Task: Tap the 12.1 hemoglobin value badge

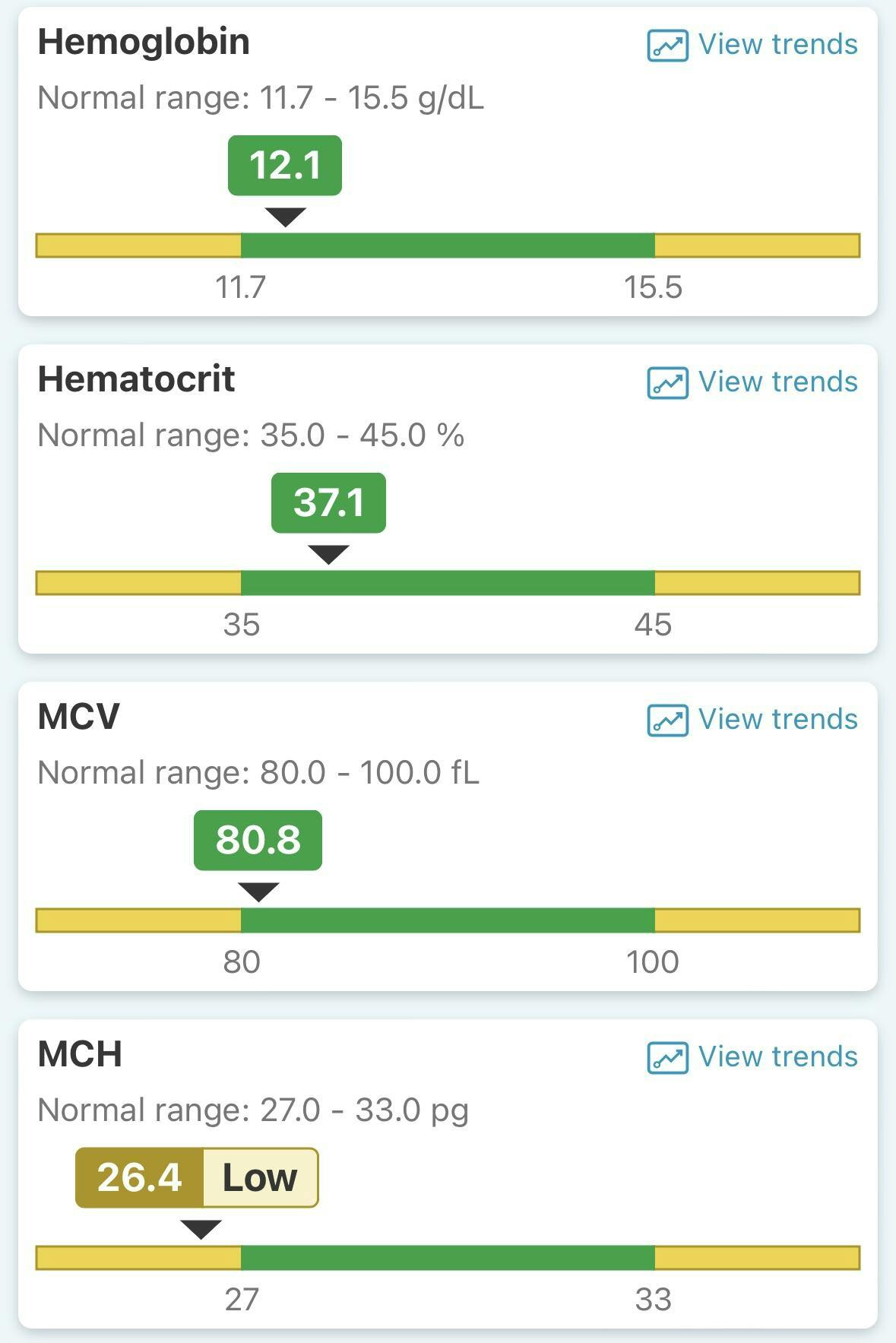Action: click(x=285, y=166)
